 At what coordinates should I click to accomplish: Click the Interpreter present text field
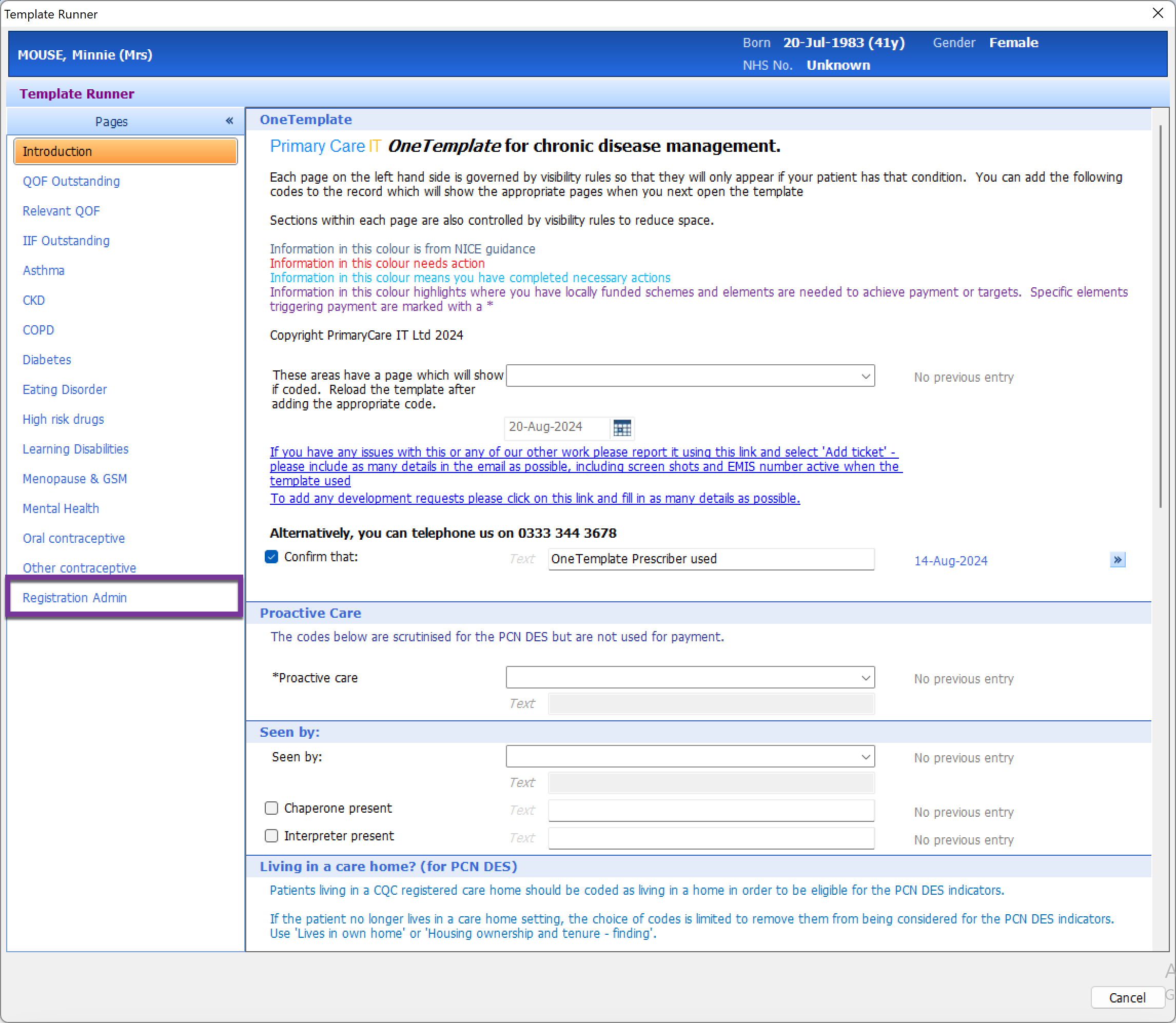pos(711,838)
